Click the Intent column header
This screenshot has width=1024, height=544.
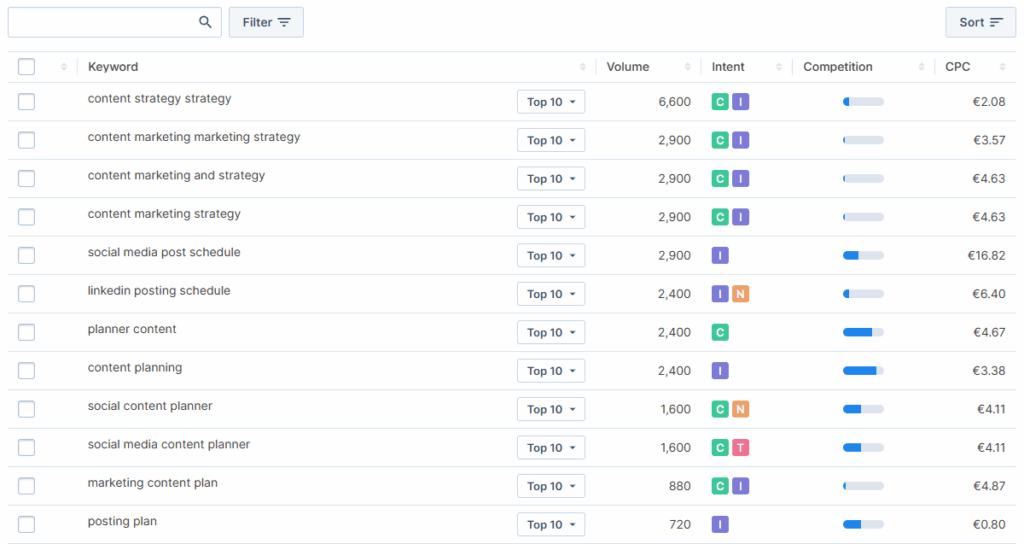(x=728, y=67)
